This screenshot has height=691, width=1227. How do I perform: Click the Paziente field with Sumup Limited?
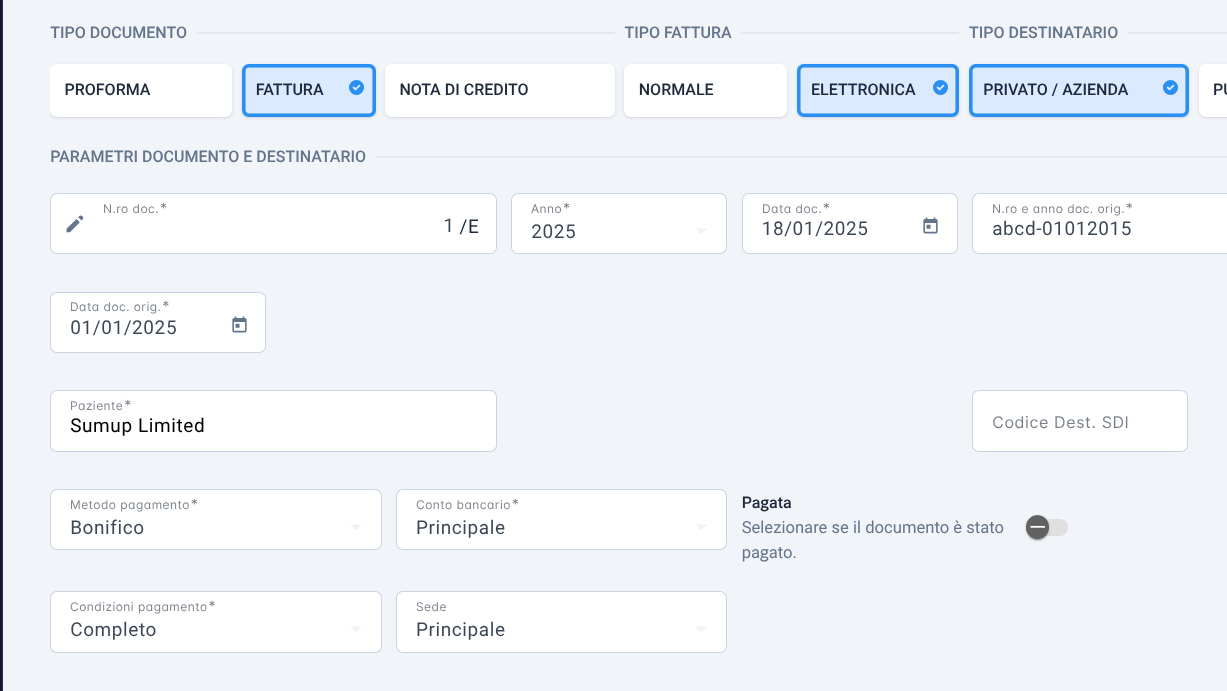(273, 421)
